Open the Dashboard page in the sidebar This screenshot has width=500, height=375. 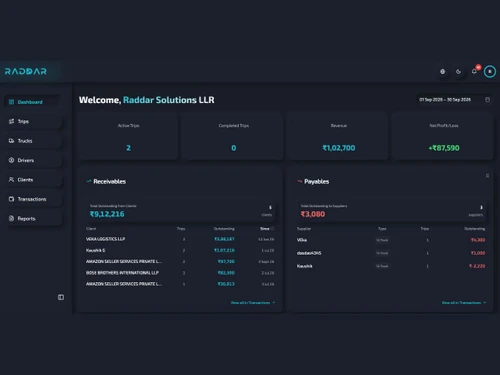point(32,102)
